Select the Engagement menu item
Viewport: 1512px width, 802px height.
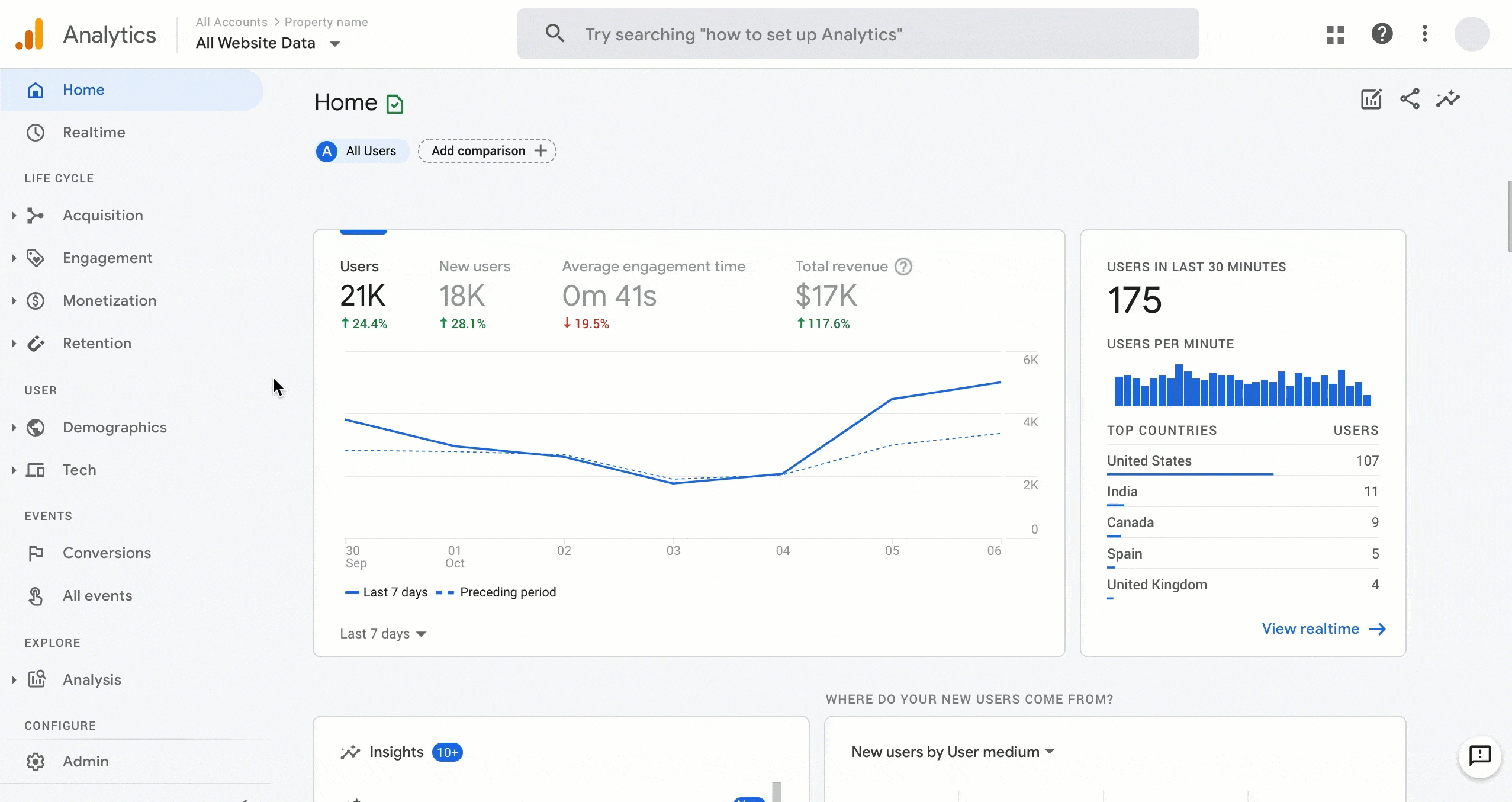(x=108, y=258)
